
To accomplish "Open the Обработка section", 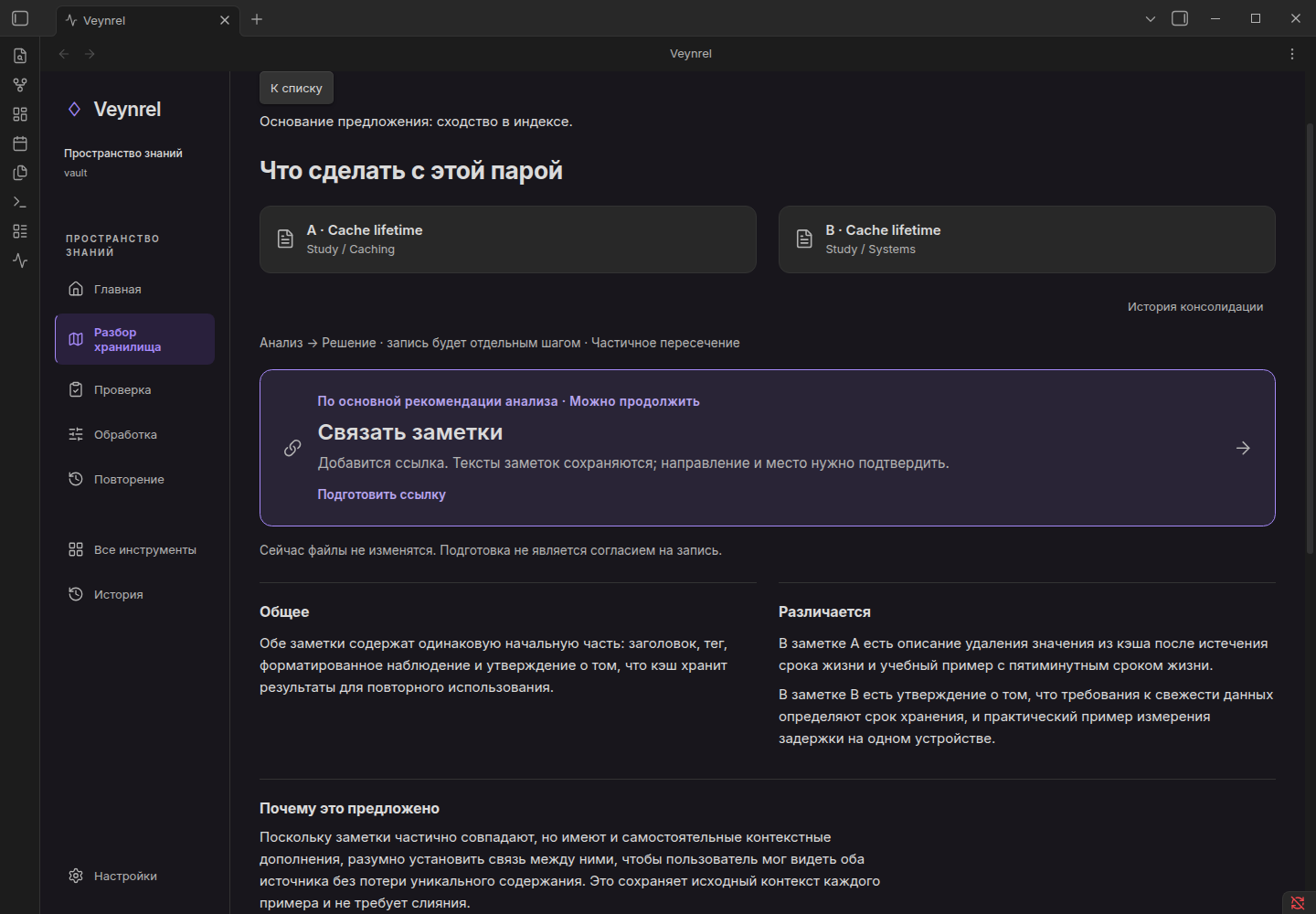I will click(x=135, y=434).
